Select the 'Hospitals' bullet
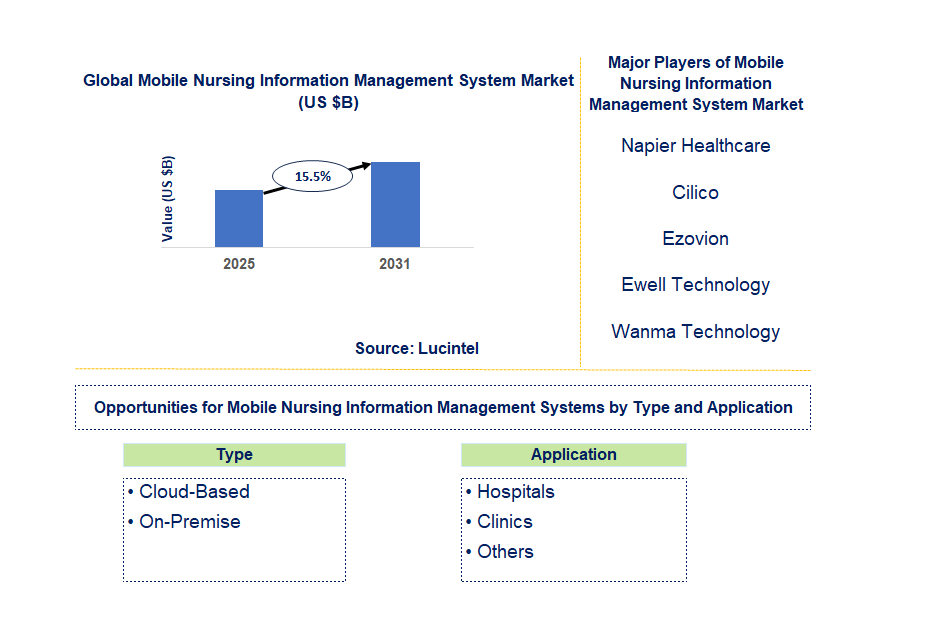 (510, 492)
